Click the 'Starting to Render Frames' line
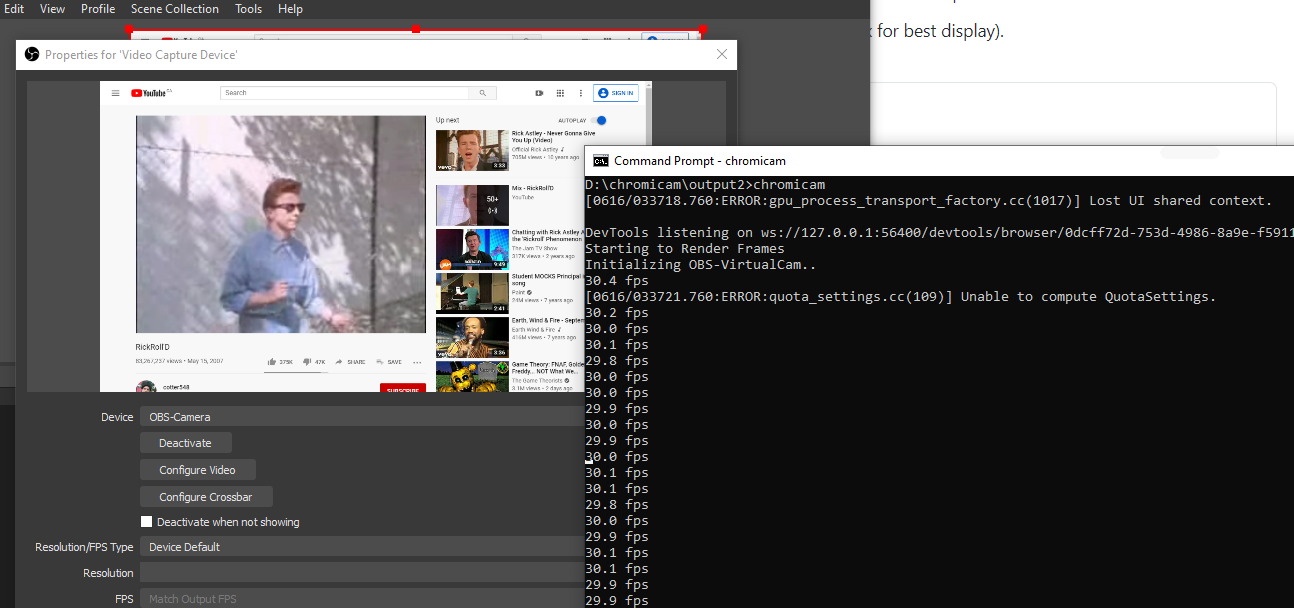This screenshot has height=608, width=1294. 684,248
